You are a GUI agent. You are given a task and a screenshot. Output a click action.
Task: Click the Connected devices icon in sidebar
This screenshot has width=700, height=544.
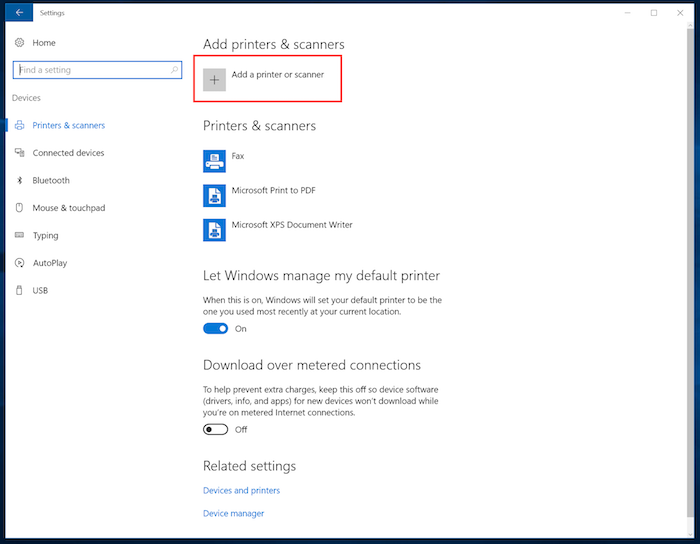click(x=19, y=153)
